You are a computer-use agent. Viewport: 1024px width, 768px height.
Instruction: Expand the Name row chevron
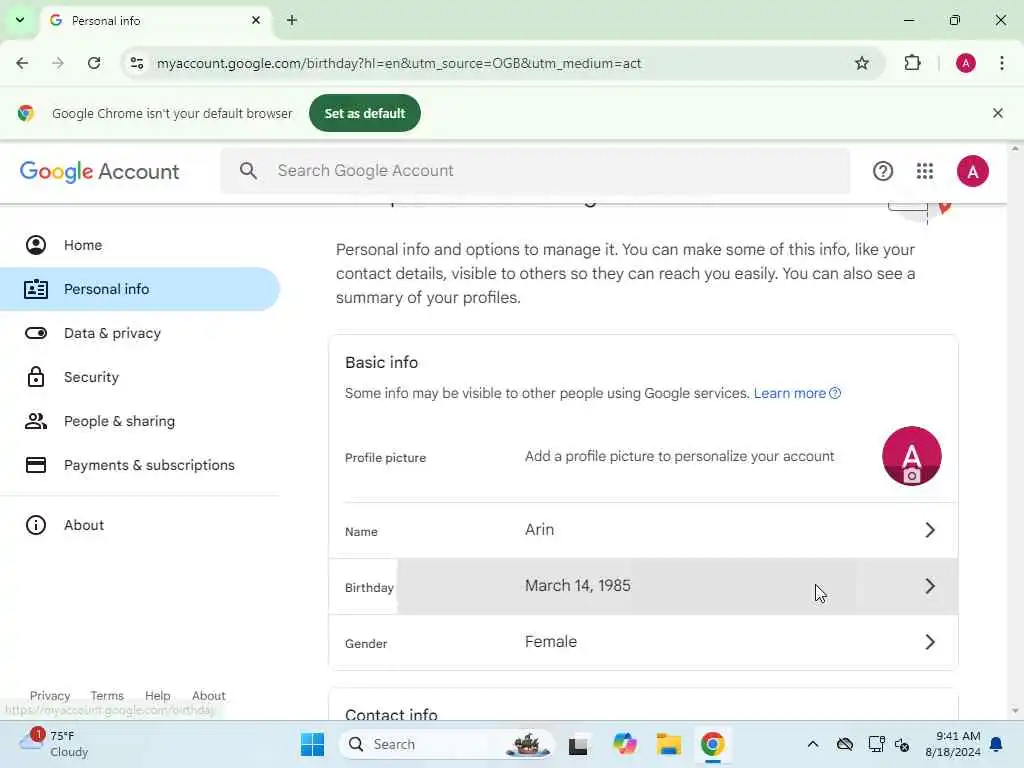[930, 530]
